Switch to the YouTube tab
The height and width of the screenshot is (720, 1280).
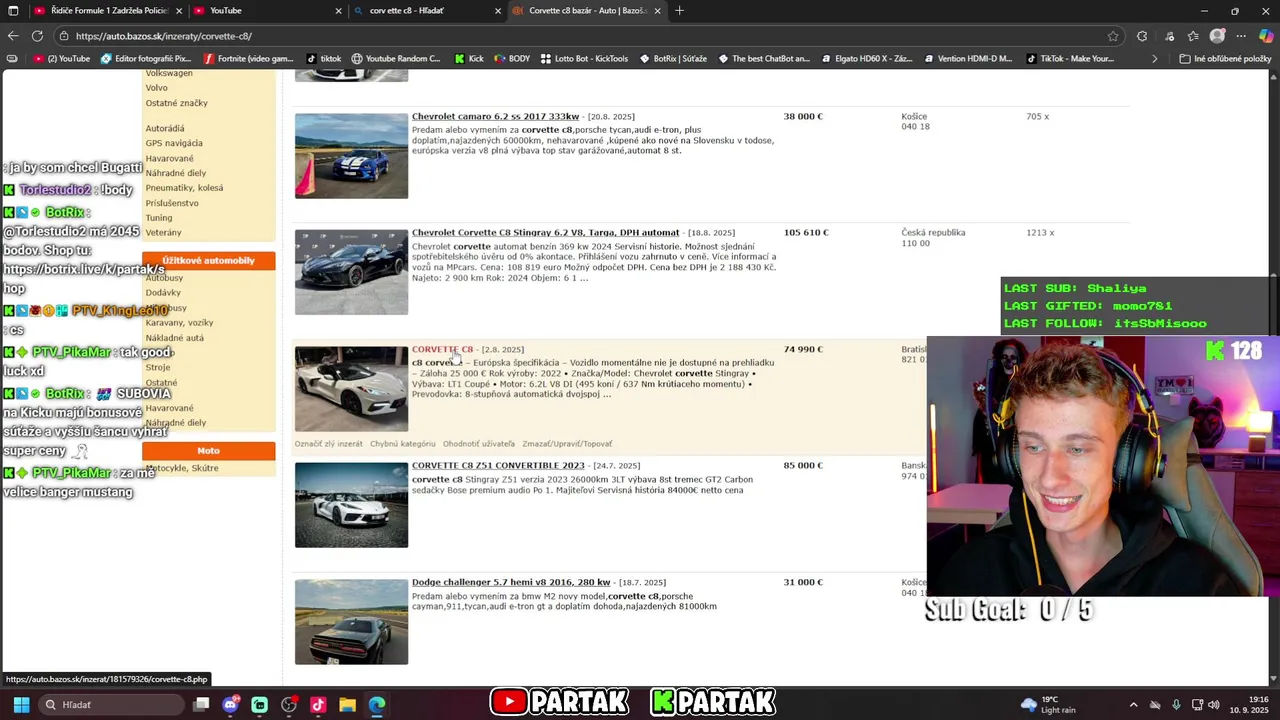(268, 11)
